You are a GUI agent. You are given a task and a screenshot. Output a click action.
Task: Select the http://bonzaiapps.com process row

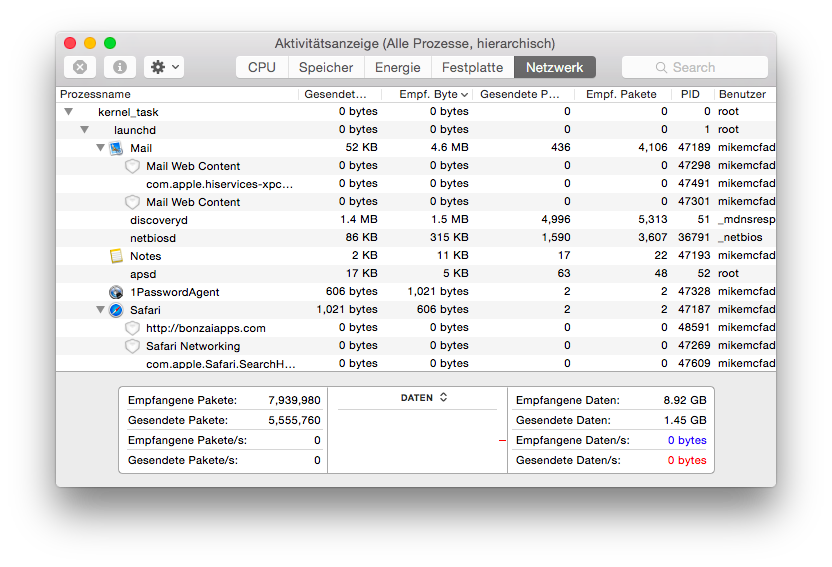(x=416, y=328)
